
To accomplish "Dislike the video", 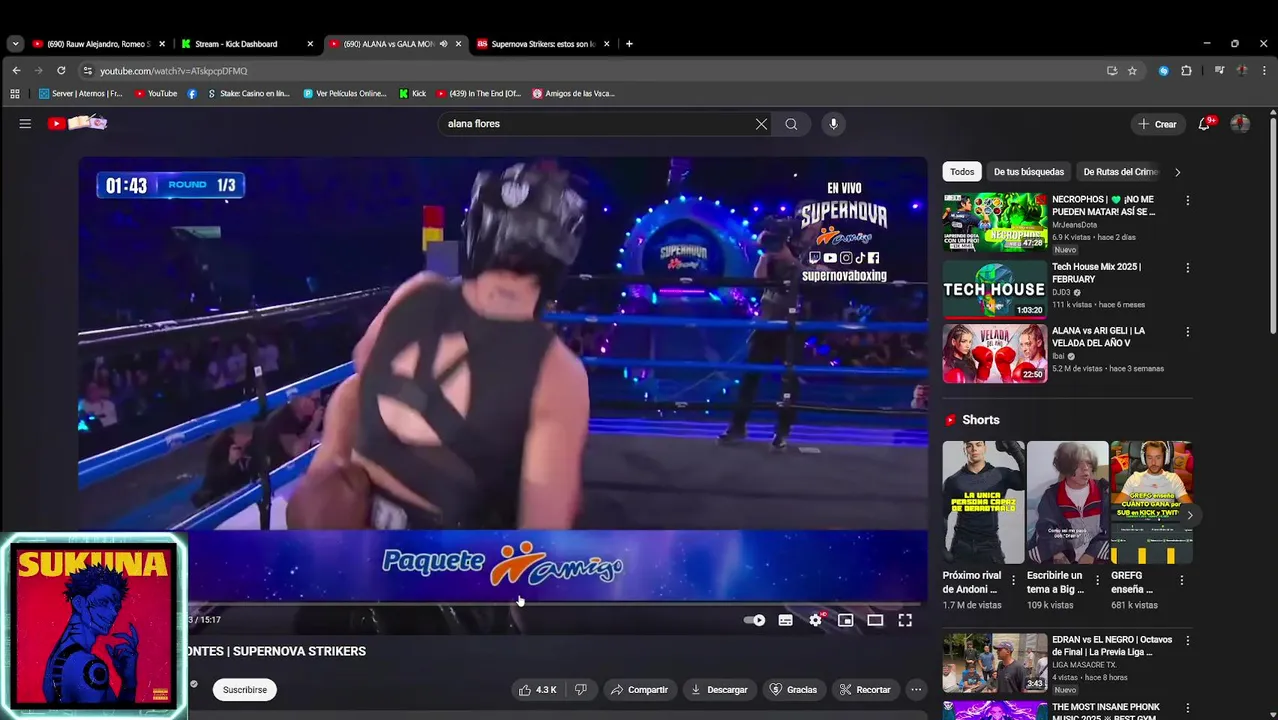I will pyautogui.click(x=581, y=690).
